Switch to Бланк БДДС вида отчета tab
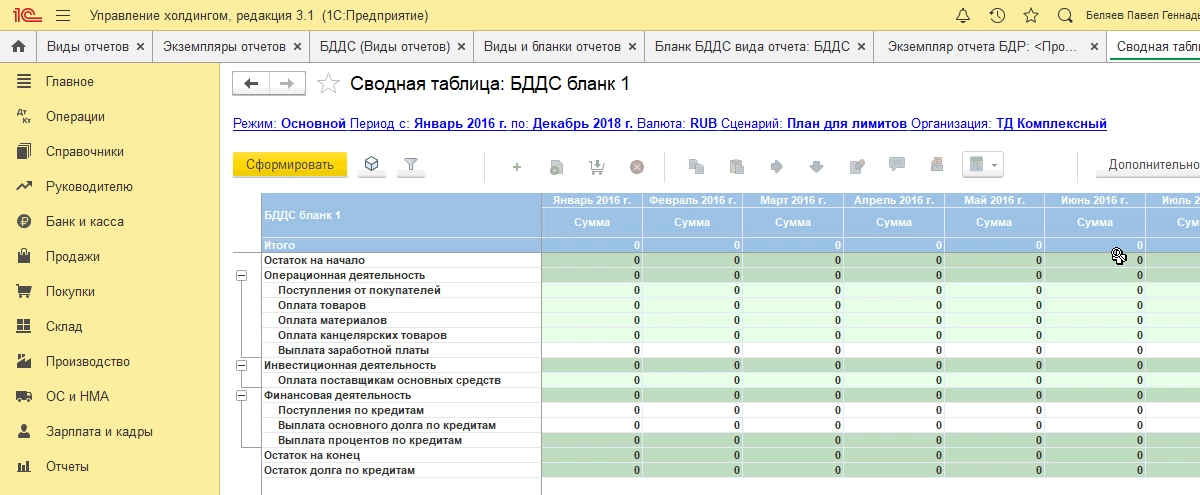Screen dimensions: 1200x495 tap(753, 47)
